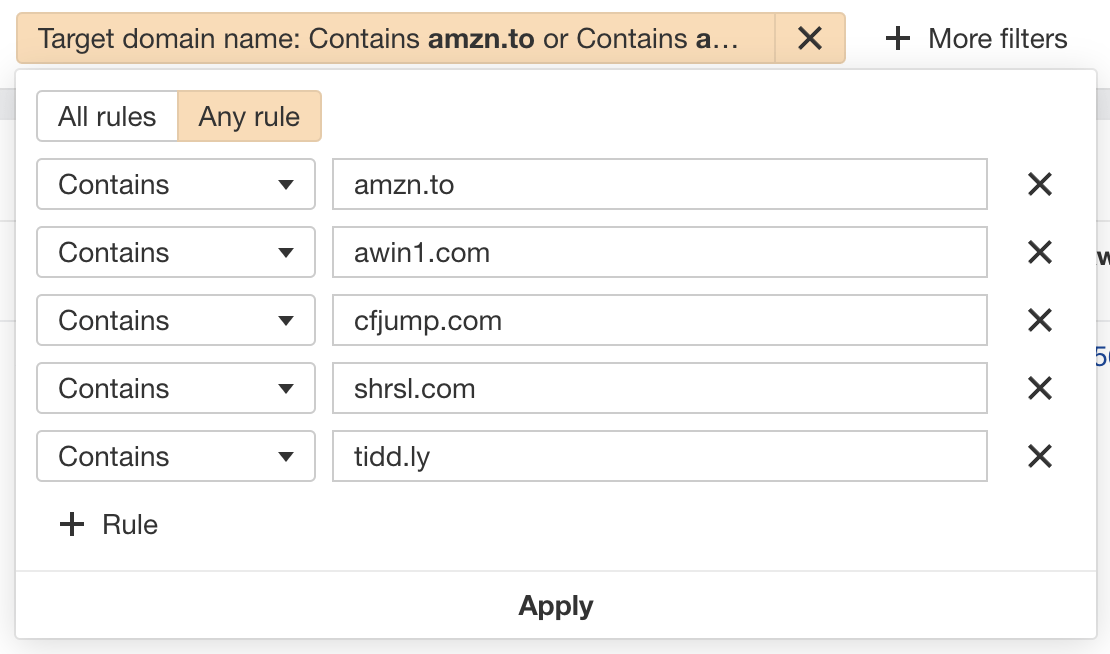Select the Any rule matching mode
1110x654 pixels.
pyautogui.click(x=249, y=116)
